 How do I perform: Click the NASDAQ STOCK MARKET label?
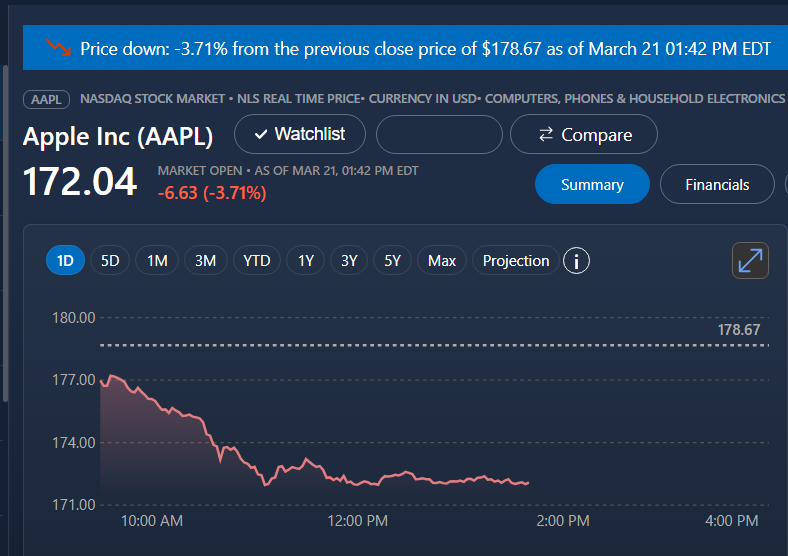click(152, 99)
